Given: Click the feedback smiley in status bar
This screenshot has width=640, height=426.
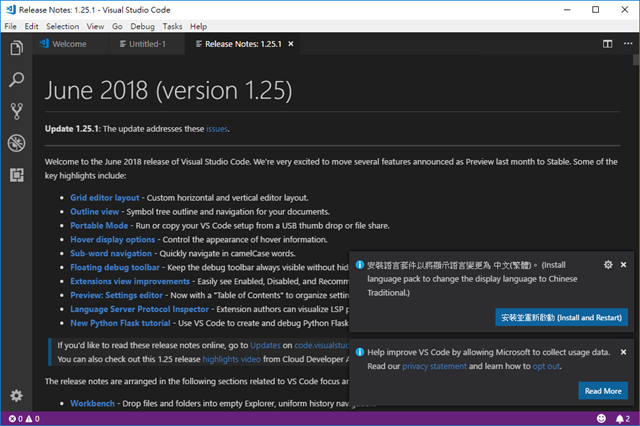Looking at the screenshot, I should coord(601,418).
